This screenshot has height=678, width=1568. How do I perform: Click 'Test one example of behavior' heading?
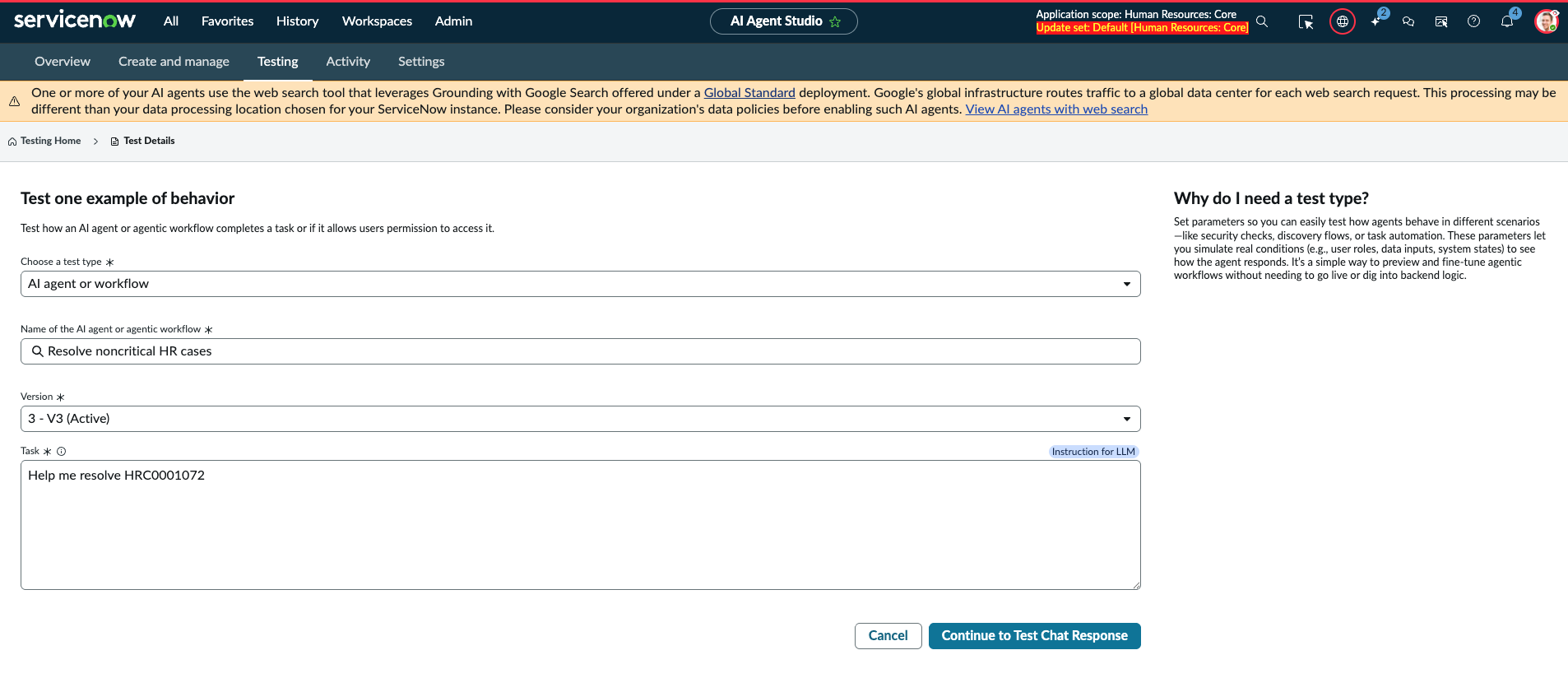[128, 198]
